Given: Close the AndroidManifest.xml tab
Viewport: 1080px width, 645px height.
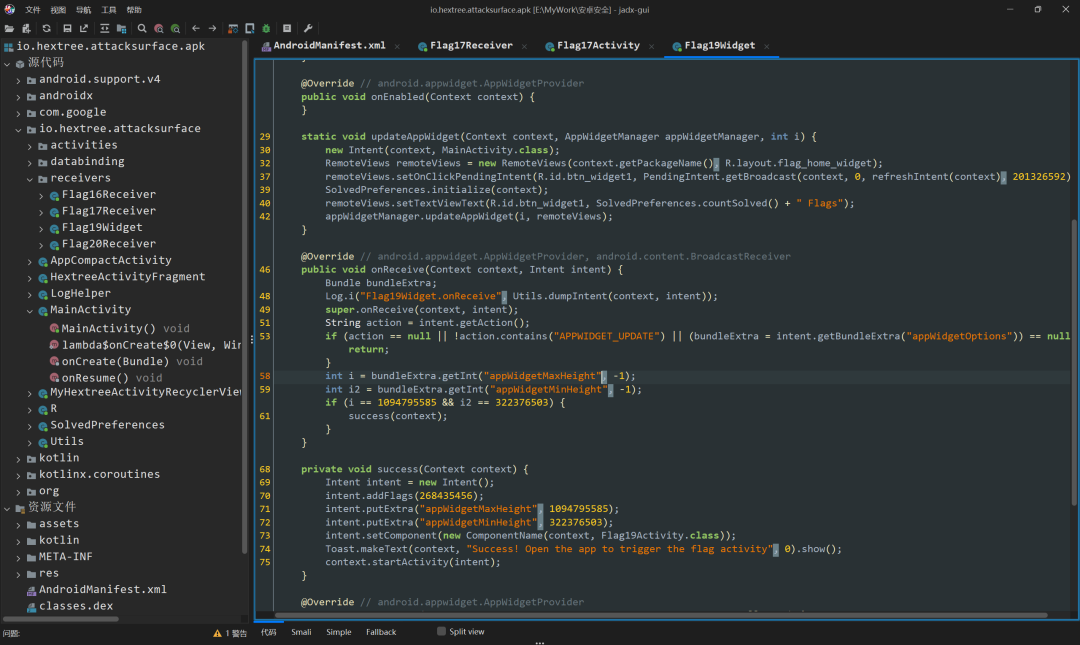Looking at the screenshot, I should coord(397,47).
